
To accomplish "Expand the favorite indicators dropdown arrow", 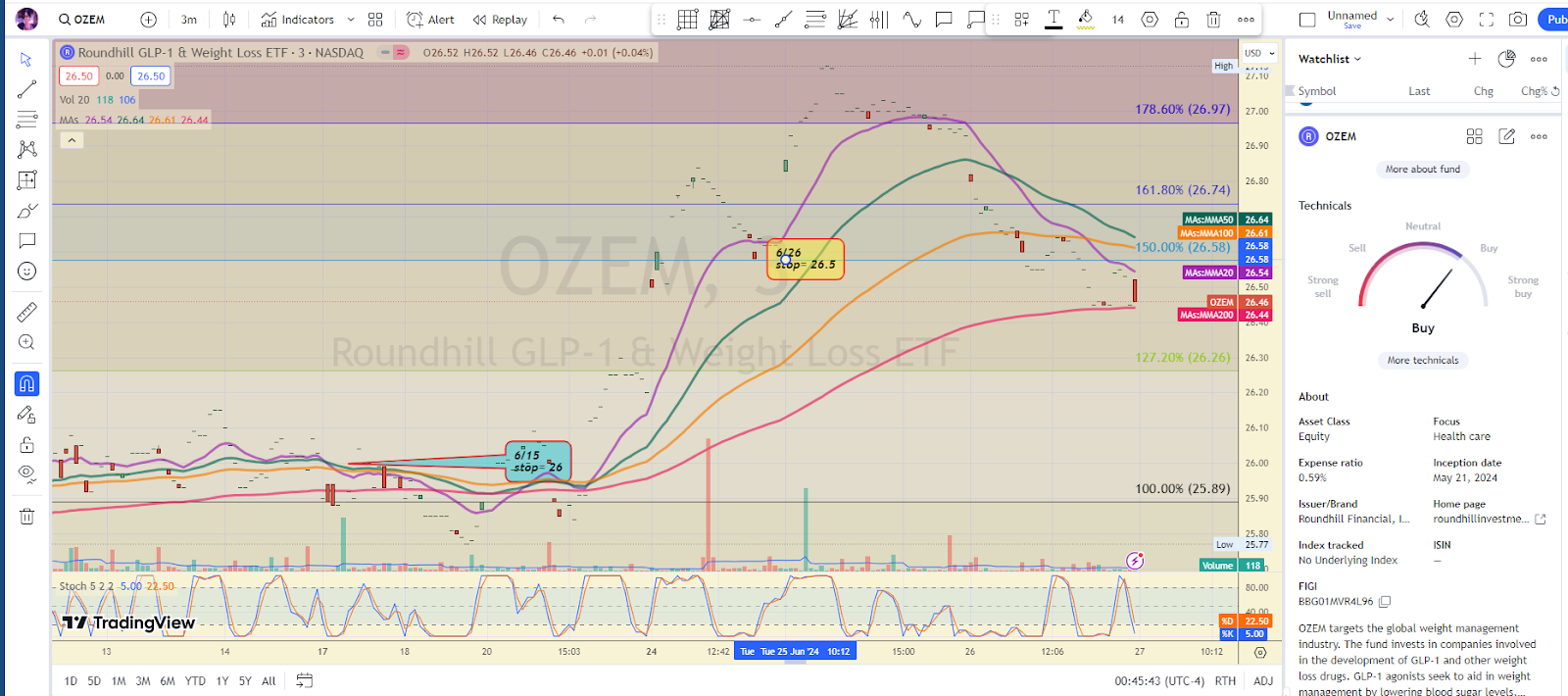I will (x=351, y=20).
